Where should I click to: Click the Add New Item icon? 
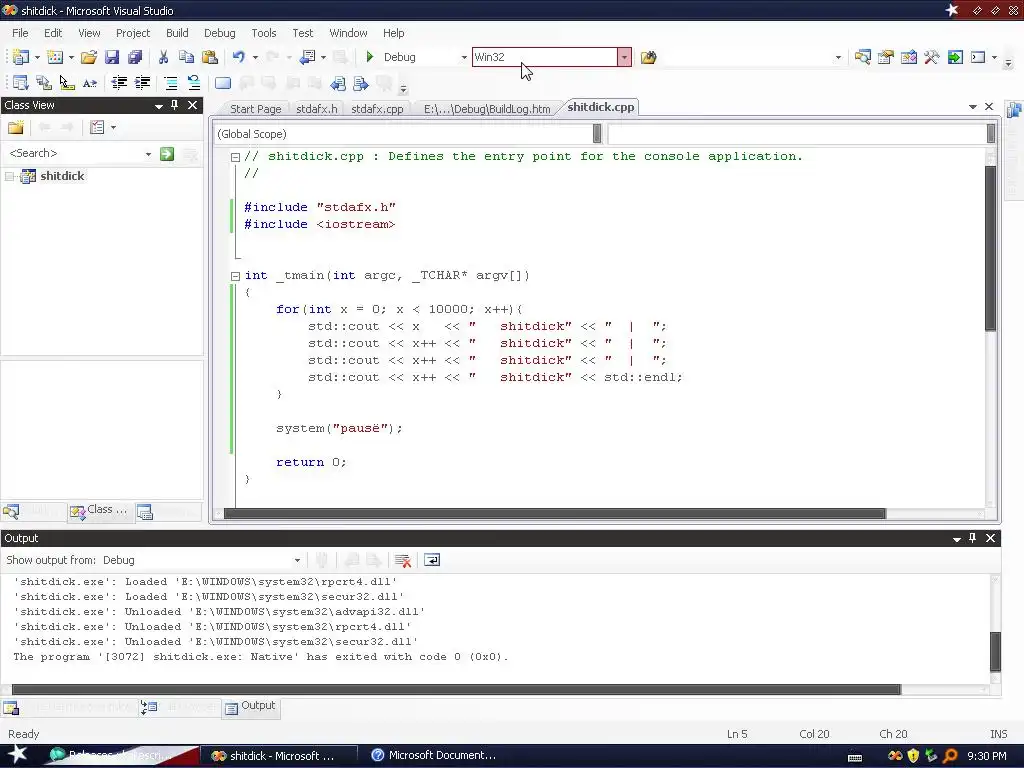click(55, 57)
